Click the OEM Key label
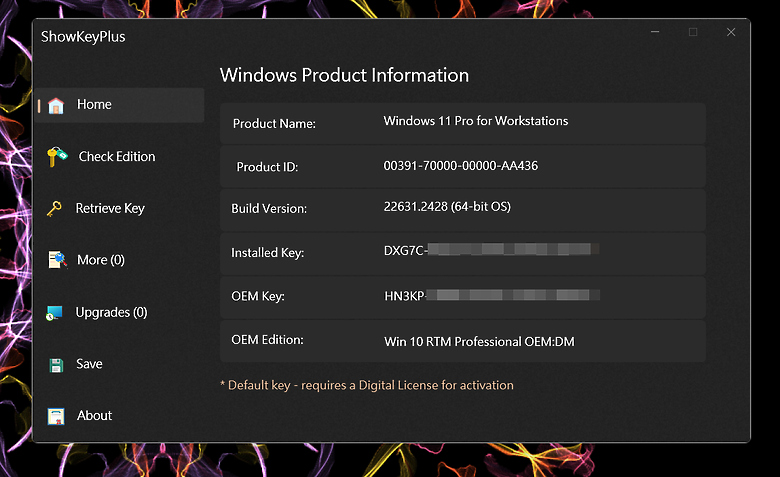Screen dimensions: 780x477 pyautogui.click(x=258, y=296)
